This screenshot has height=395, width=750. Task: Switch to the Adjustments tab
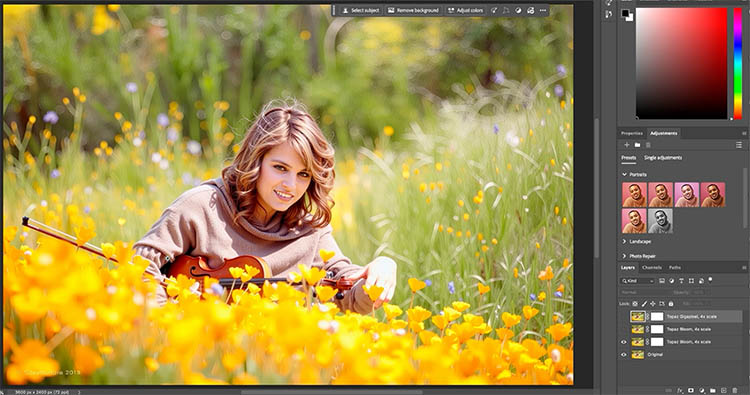tap(663, 133)
